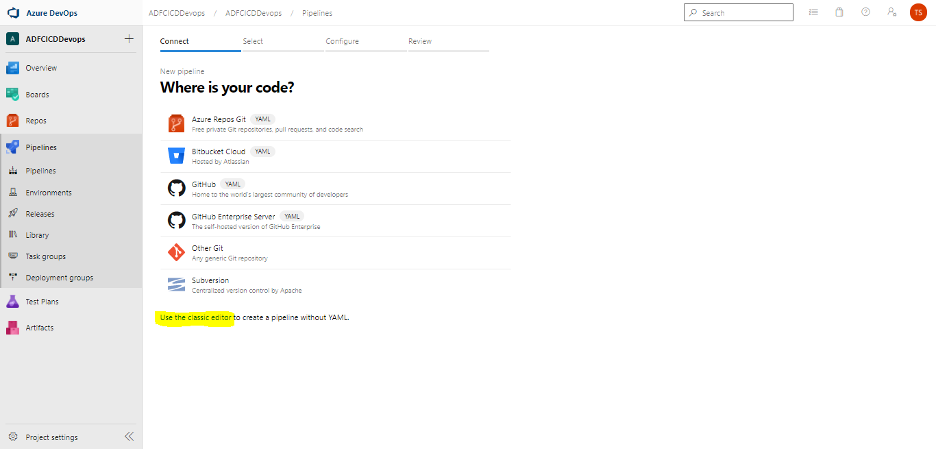
Task: Click the GitHub octocat icon
Action: pos(177,189)
